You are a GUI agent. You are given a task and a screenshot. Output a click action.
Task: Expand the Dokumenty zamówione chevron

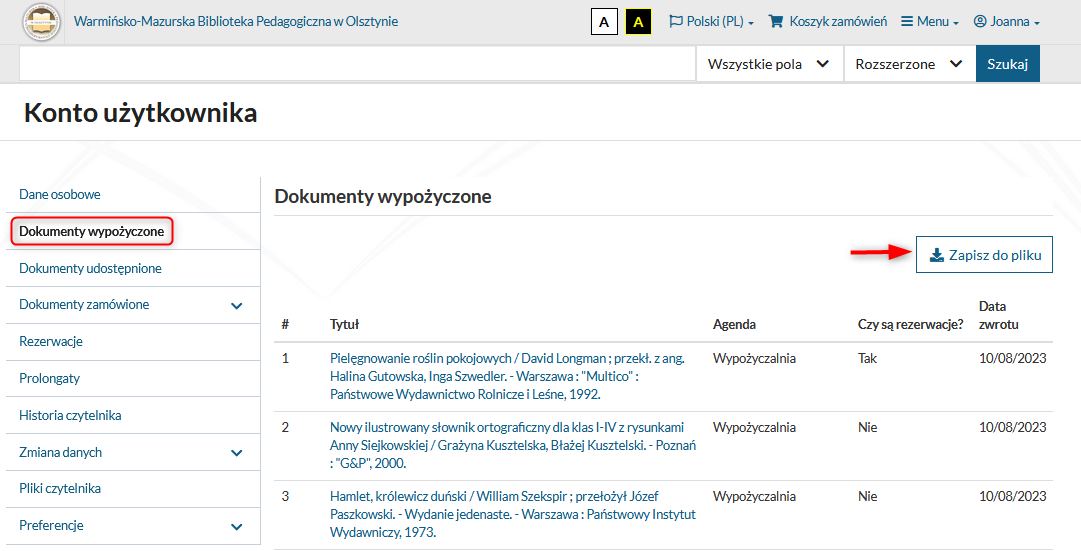coord(236,305)
